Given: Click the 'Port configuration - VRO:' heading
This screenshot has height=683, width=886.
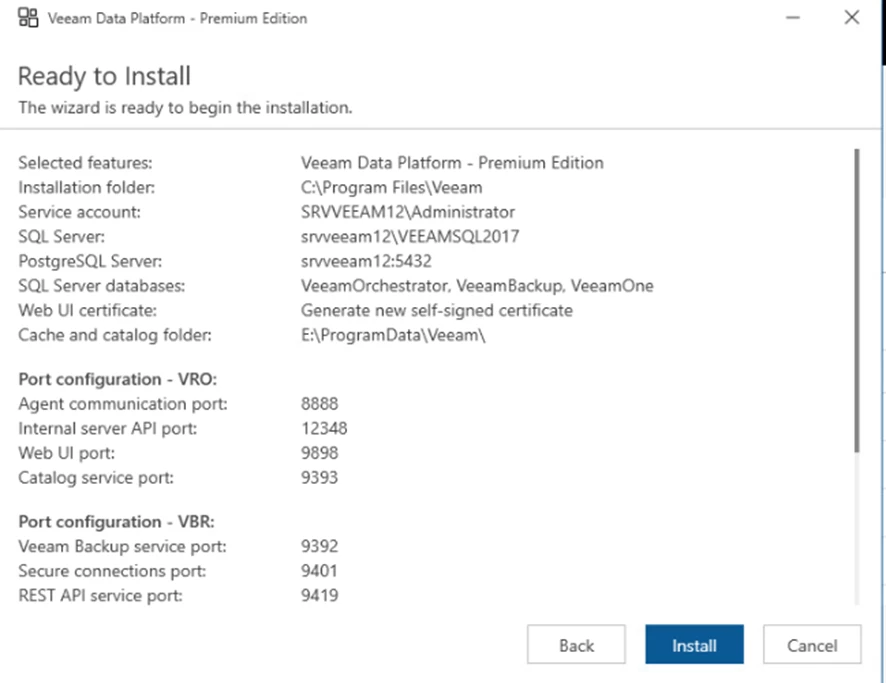Looking at the screenshot, I should coord(117,380).
